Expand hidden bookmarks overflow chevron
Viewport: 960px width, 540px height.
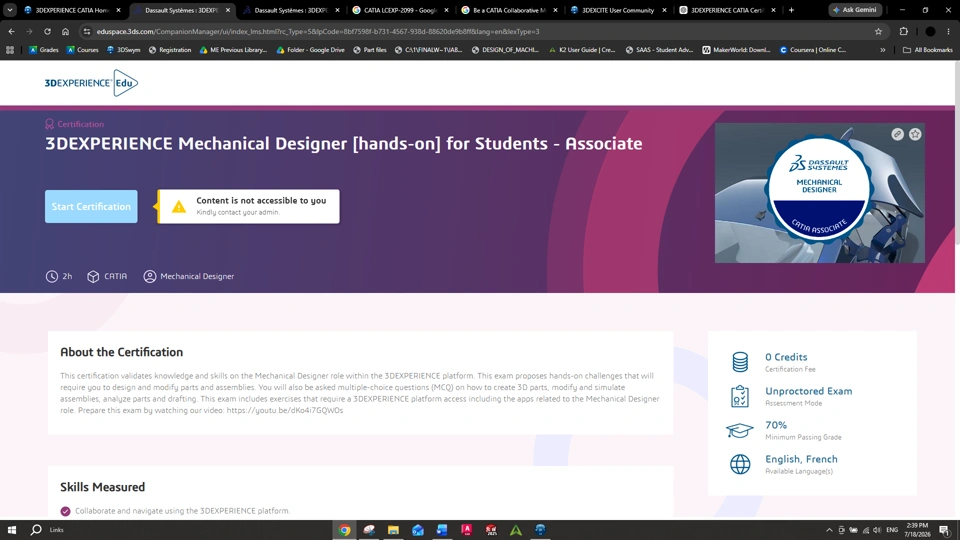click(883, 50)
